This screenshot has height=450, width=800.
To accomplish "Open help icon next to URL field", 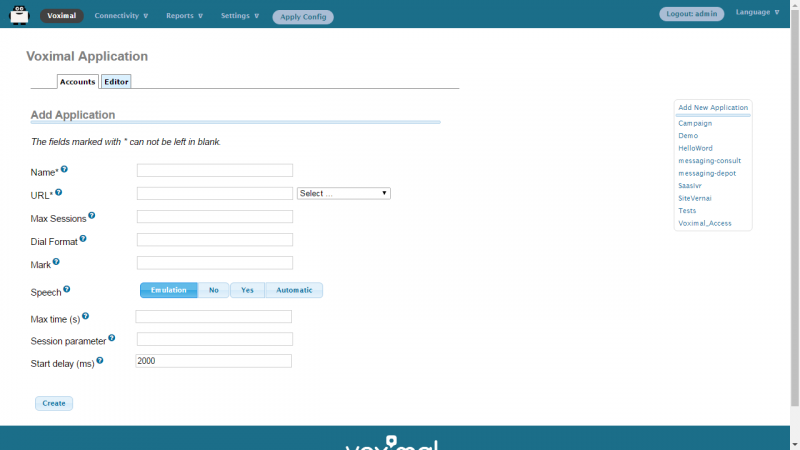I will (59, 192).
